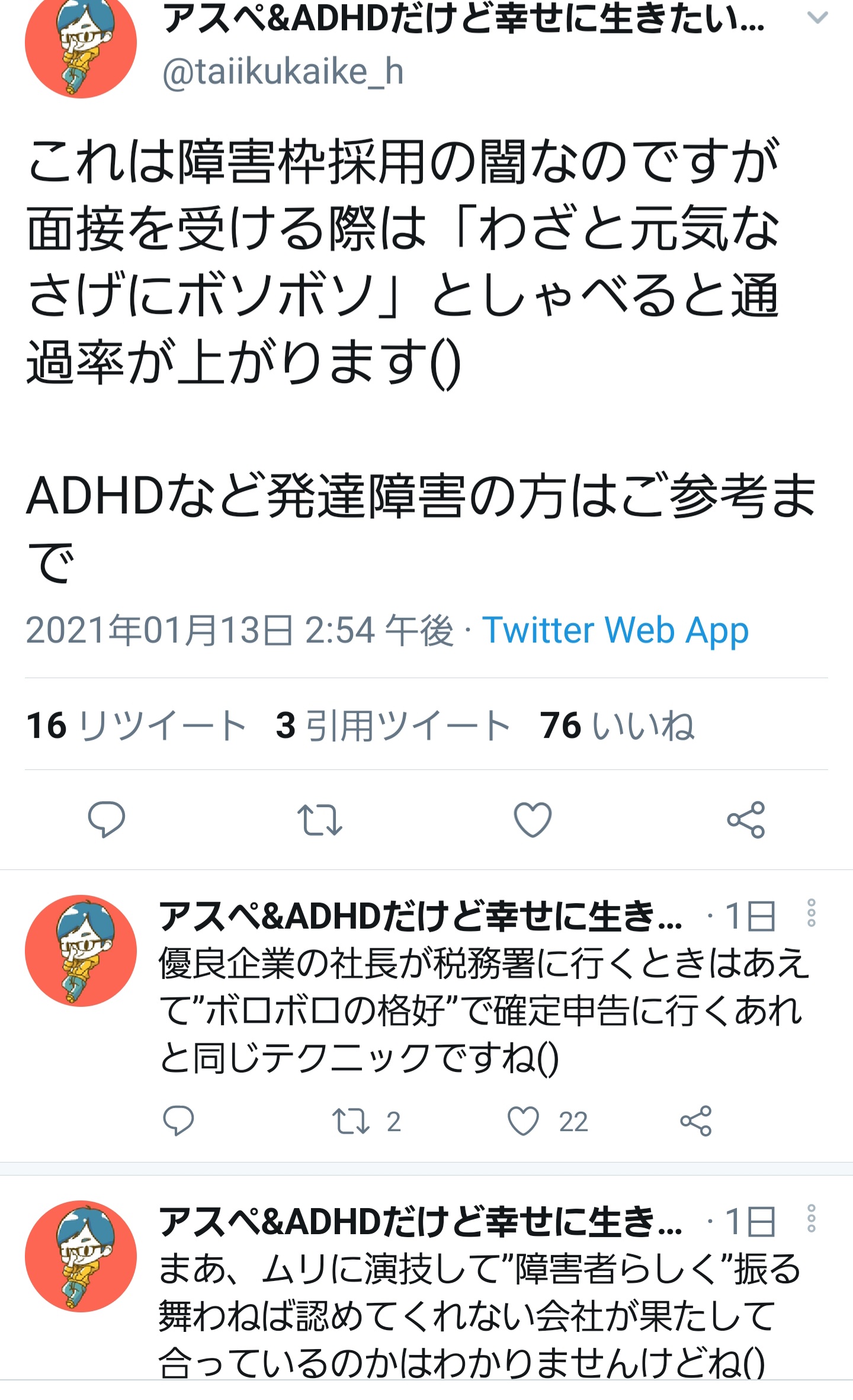This screenshot has height=1400, width=853.
Task: Open more options on second reply tweet
Action: (x=812, y=1218)
